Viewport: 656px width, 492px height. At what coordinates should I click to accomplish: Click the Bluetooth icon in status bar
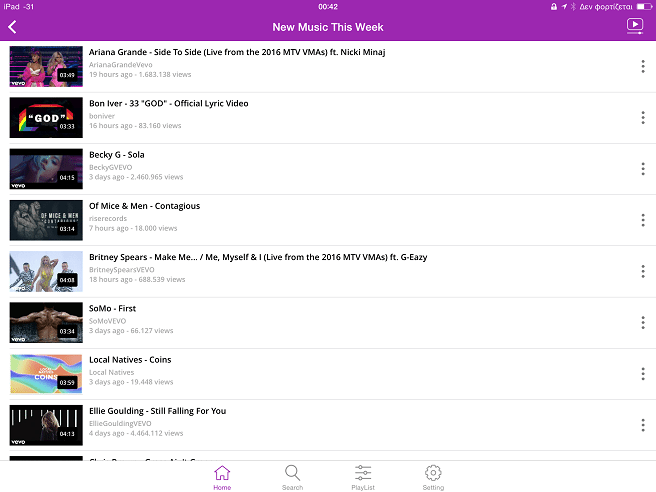pos(573,7)
